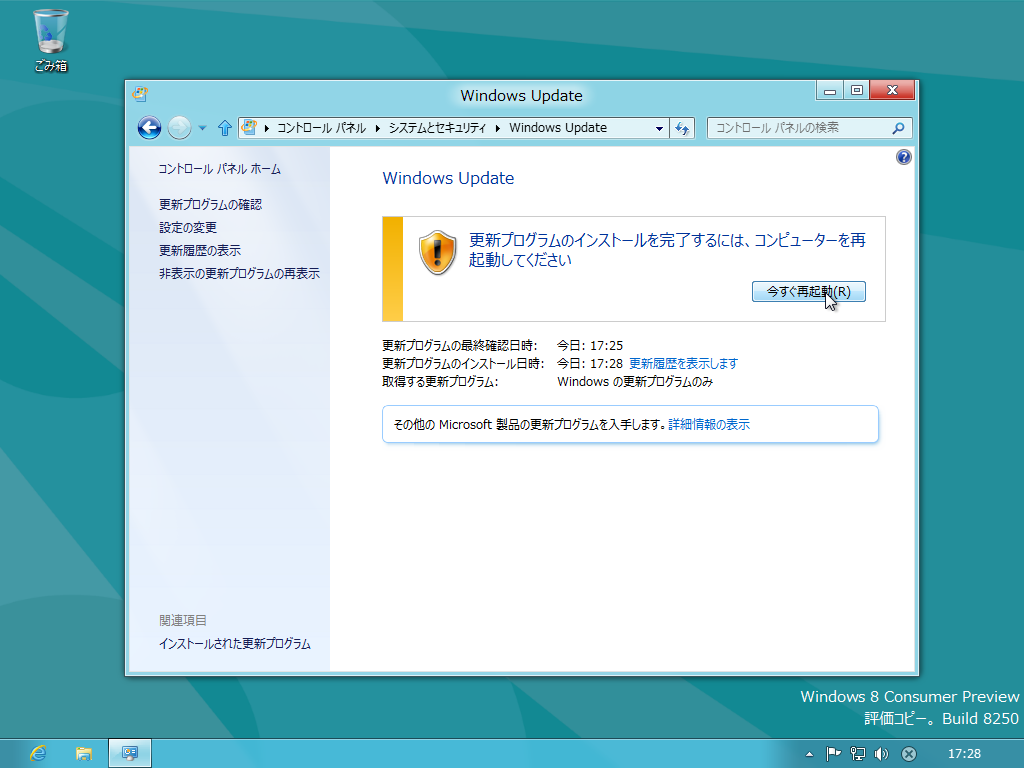Viewport: 1024px width, 768px height.
Task: Open the address bar history dropdown
Action: point(659,128)
